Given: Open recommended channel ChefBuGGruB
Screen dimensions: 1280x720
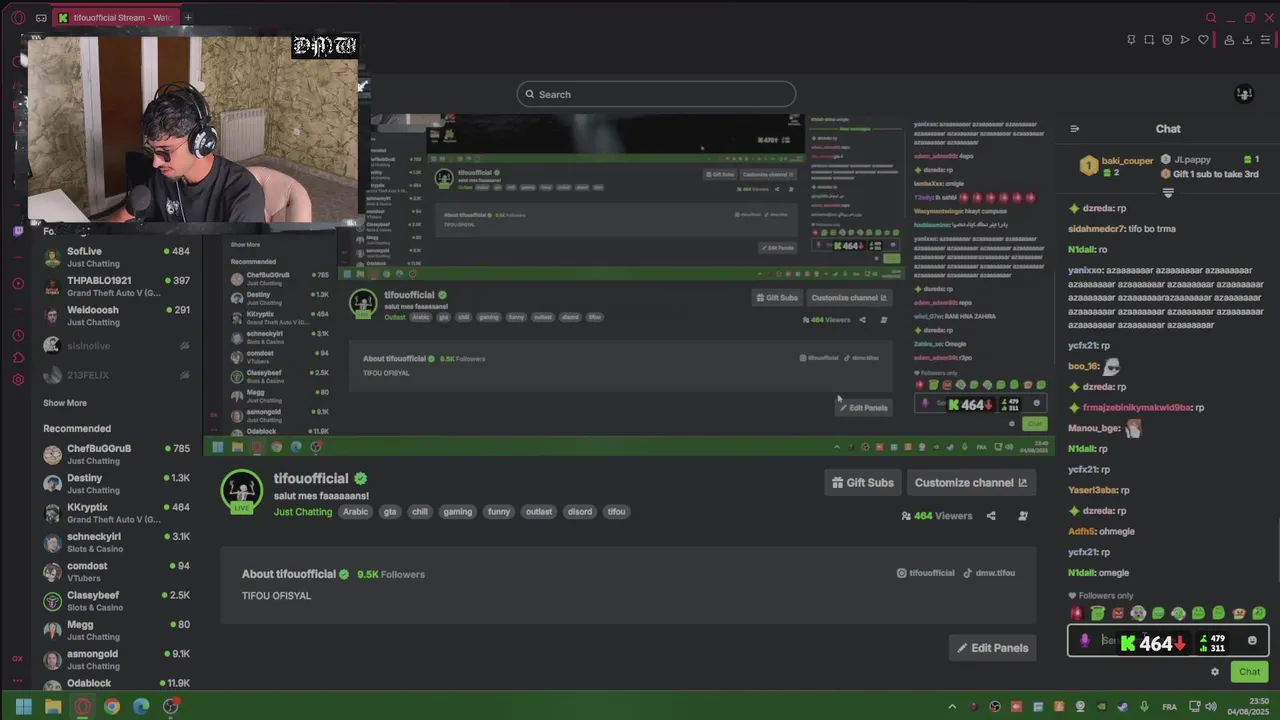Looking at the screenshot, I should pyautogui.click(x=116, y=454).
